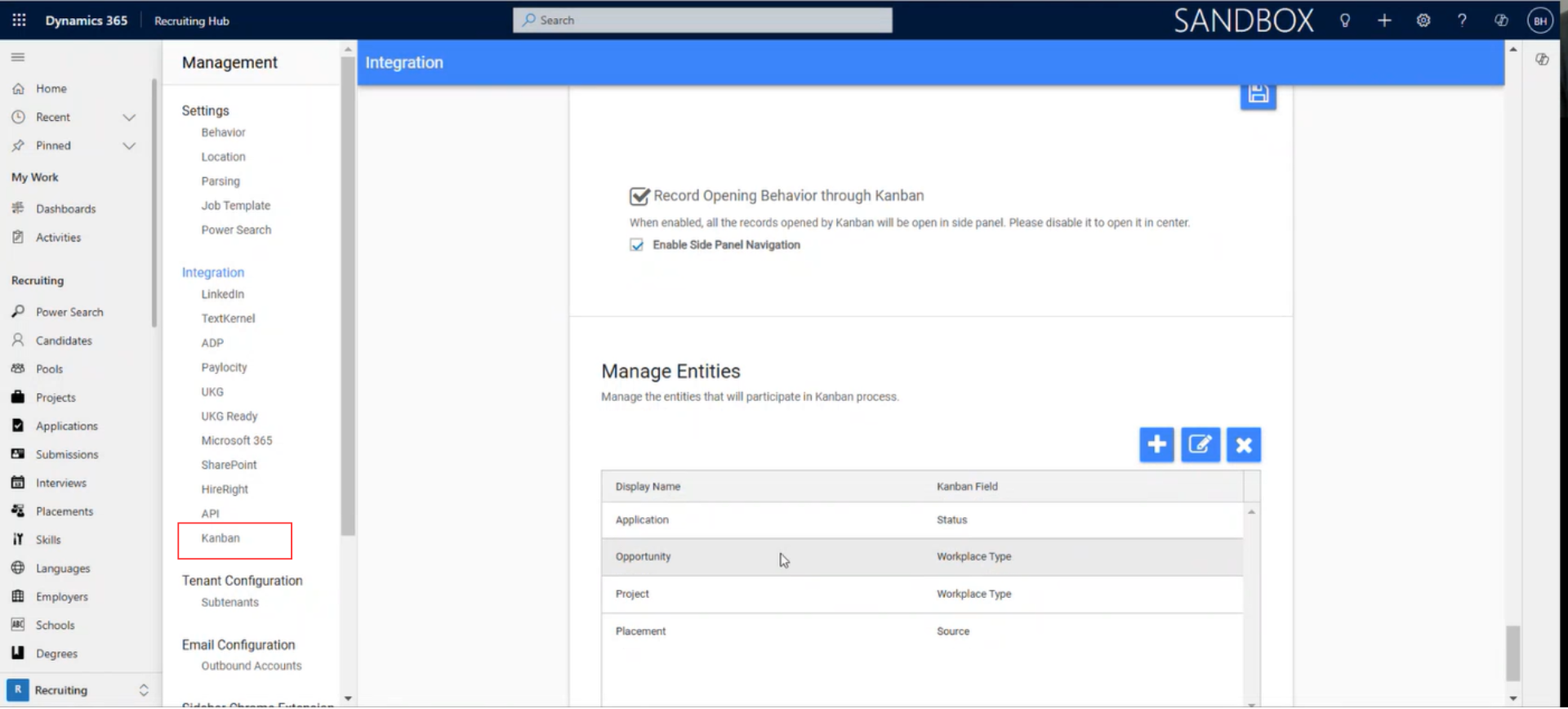The height and width of the screenshot is (709, 1568).
Task: Uncheck Enable Side Panel Navigation
Action: click(636, 245)
